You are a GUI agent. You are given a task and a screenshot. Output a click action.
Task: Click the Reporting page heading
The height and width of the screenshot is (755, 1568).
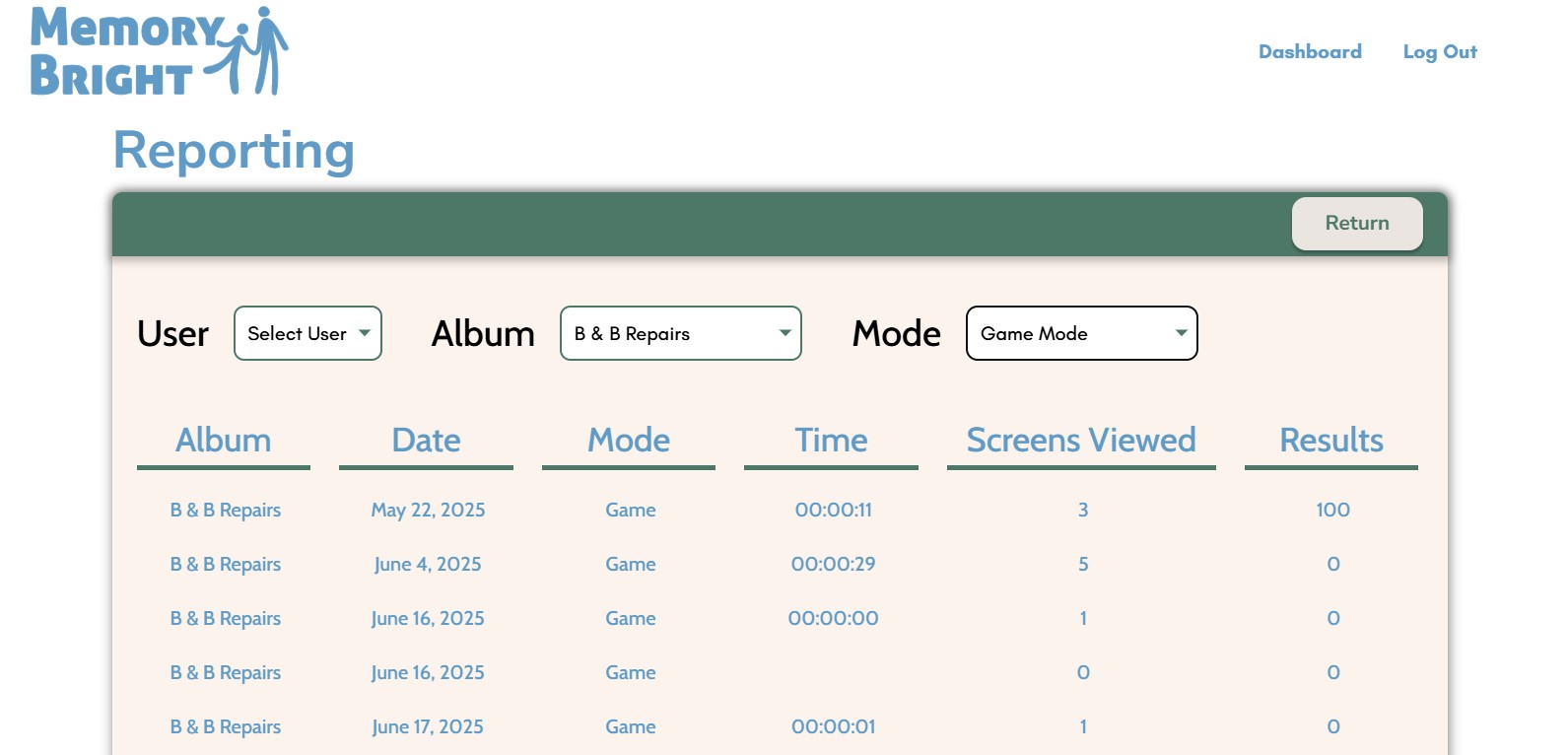point(234,151)
